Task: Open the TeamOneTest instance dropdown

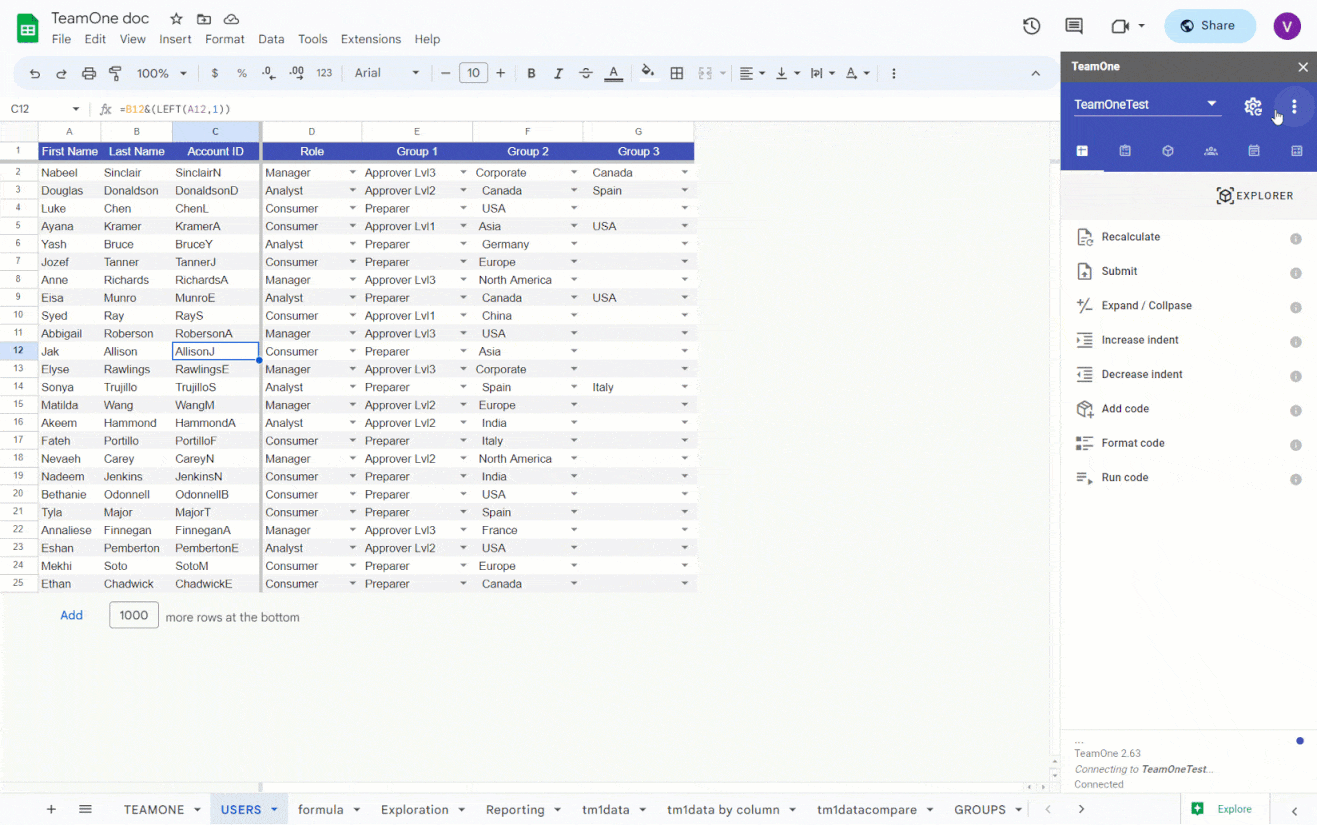Action: click(1146, 104)
